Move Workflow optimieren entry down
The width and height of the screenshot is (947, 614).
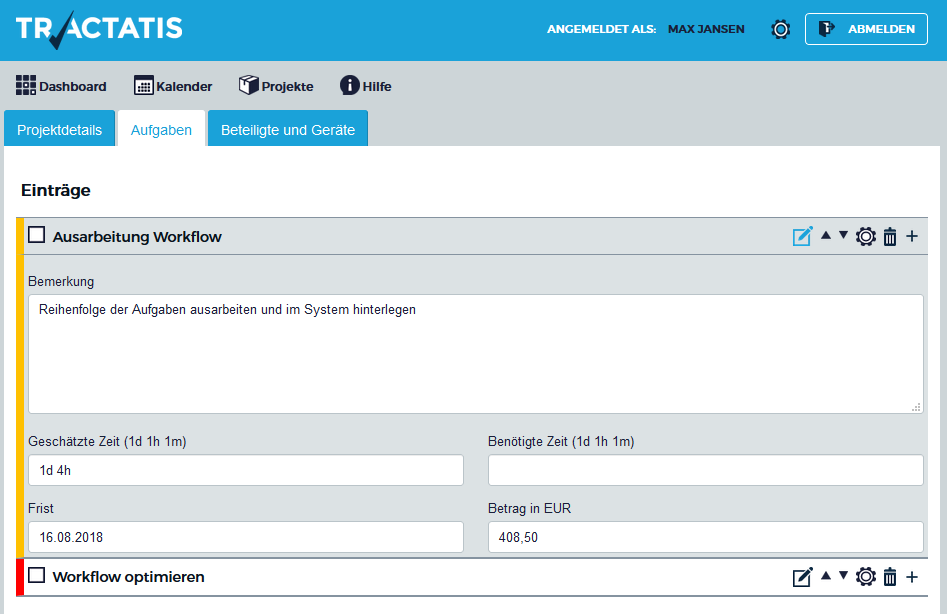(844, 575)
